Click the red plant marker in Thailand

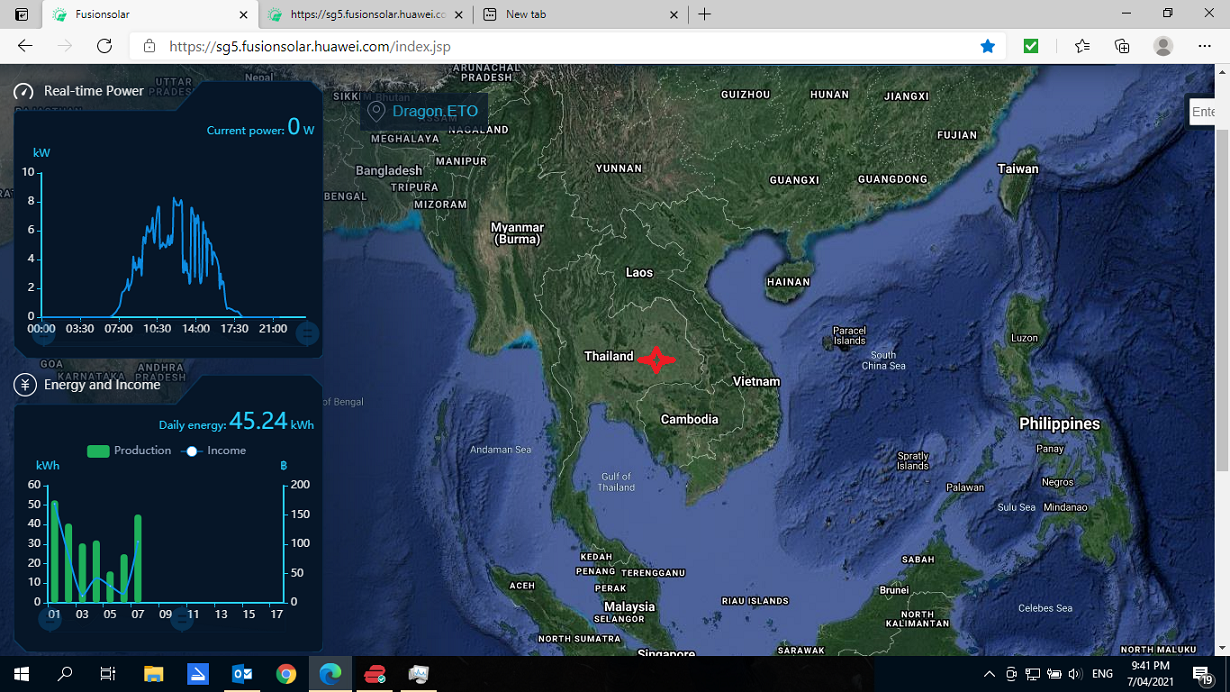[656, 359]
